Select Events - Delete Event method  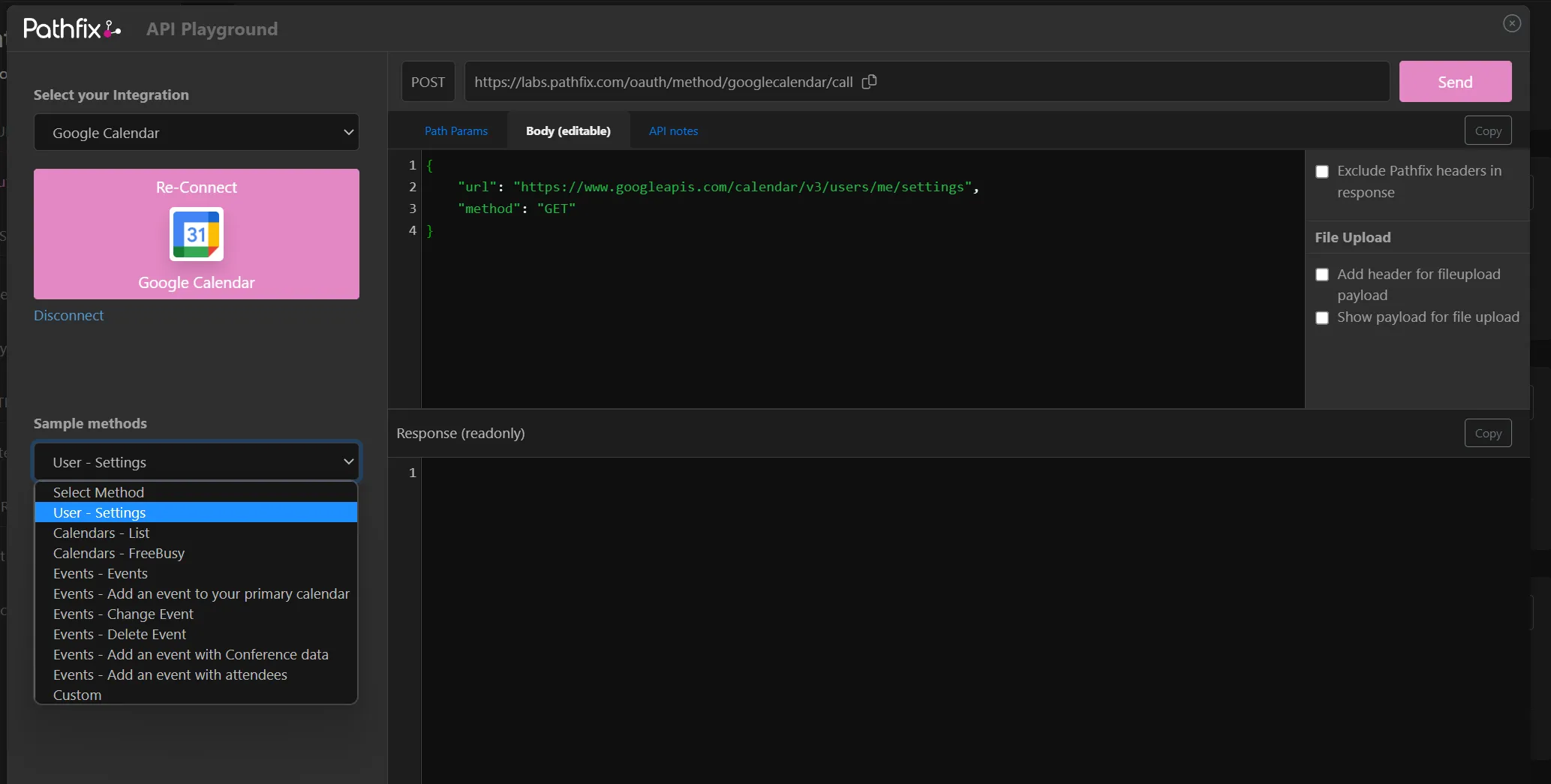click(x=196, y=634)
